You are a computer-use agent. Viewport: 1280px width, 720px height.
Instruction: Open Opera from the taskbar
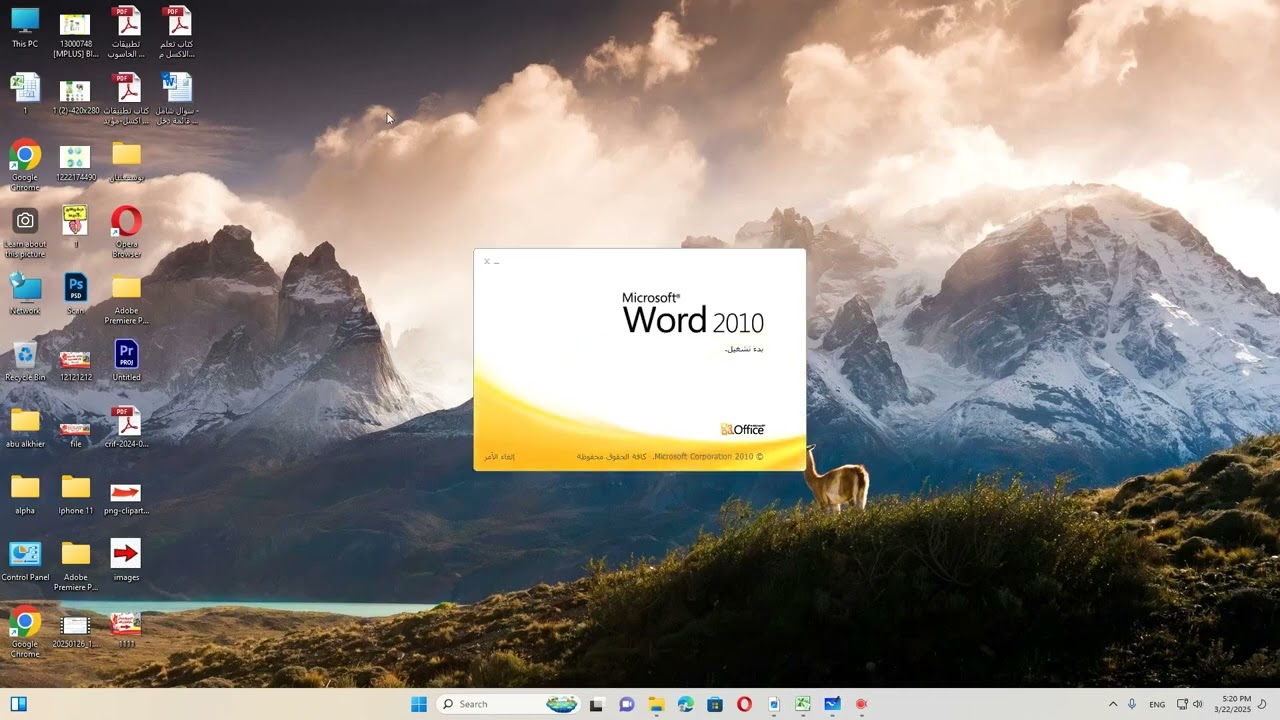pos(744,704)
